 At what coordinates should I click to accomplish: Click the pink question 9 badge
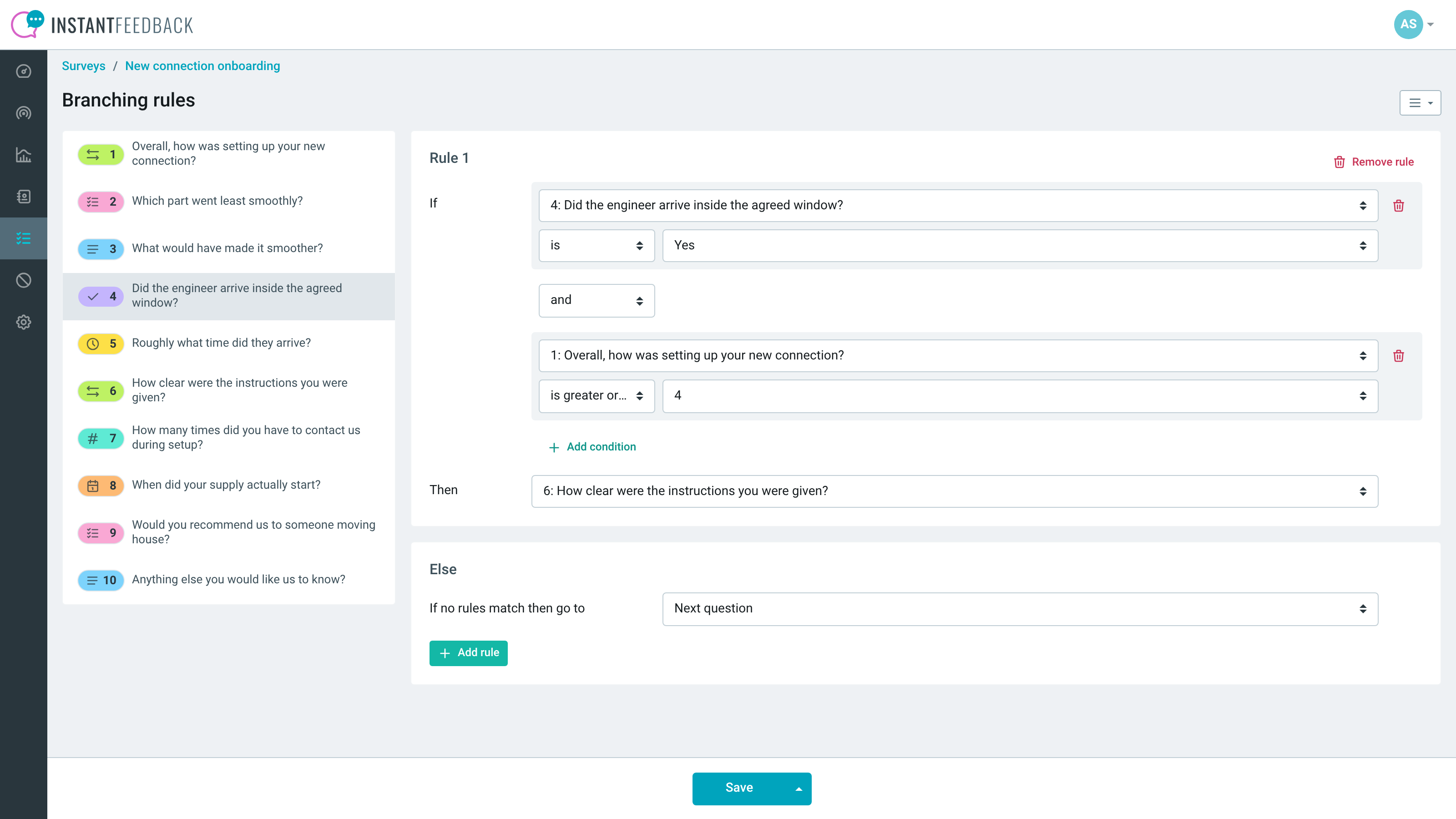101,533
